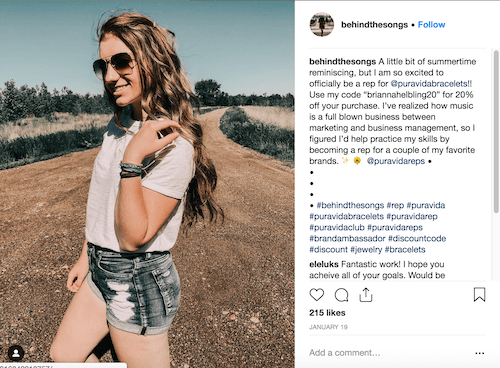Like the post with the heart icon
Image resolution: width=500 pixels, height=368 pixels.
coord(317,295)
